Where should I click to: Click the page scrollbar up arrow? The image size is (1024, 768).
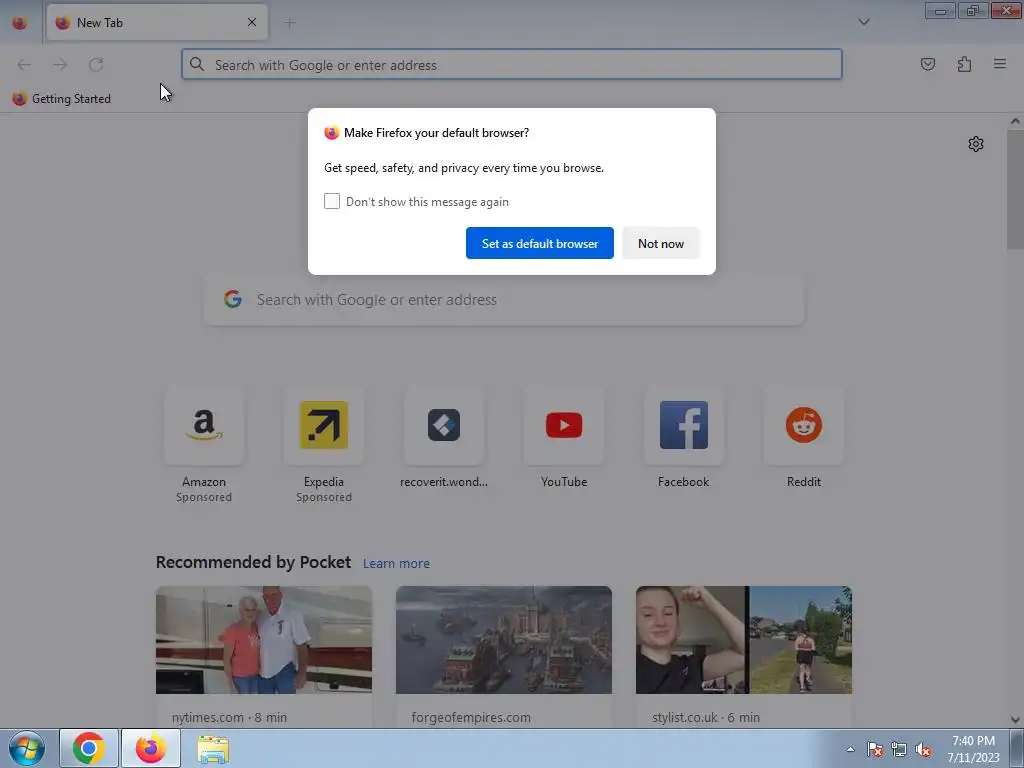(x=1015, y=121)
